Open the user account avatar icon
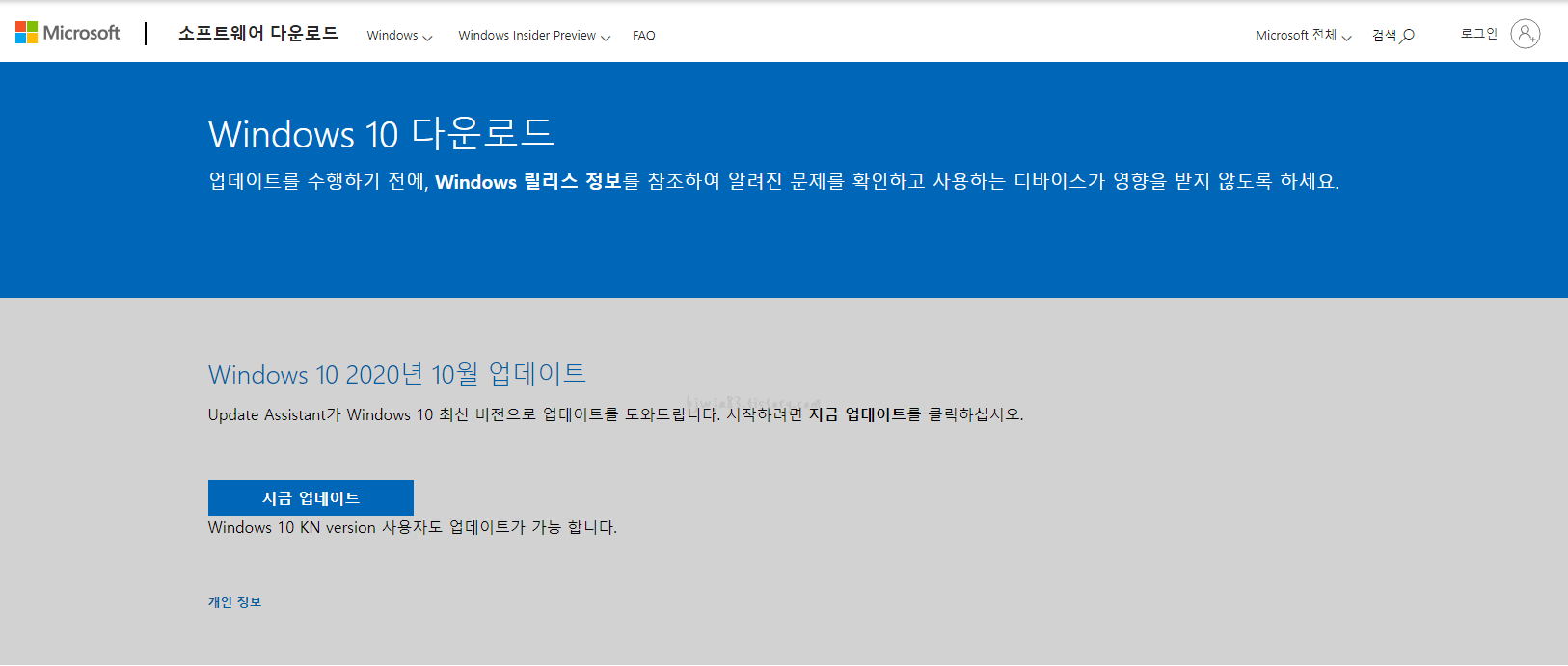Viewport: 1568px width, 666px height. (x=1525, y=34)
